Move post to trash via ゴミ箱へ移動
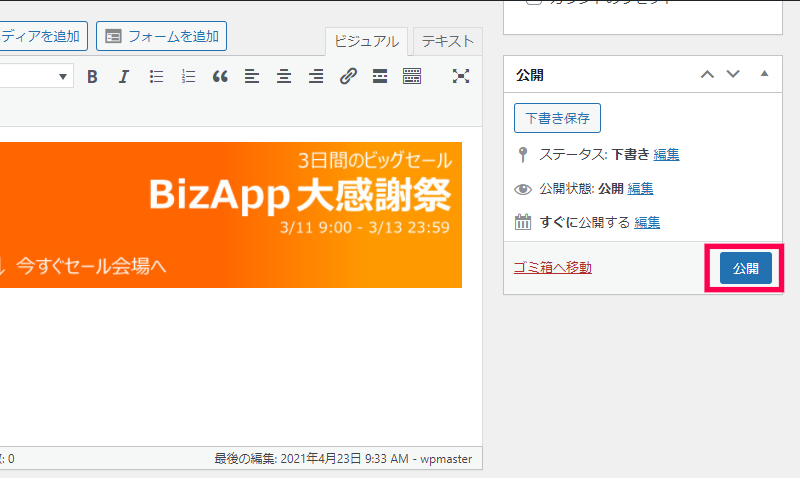 [553, 267]
